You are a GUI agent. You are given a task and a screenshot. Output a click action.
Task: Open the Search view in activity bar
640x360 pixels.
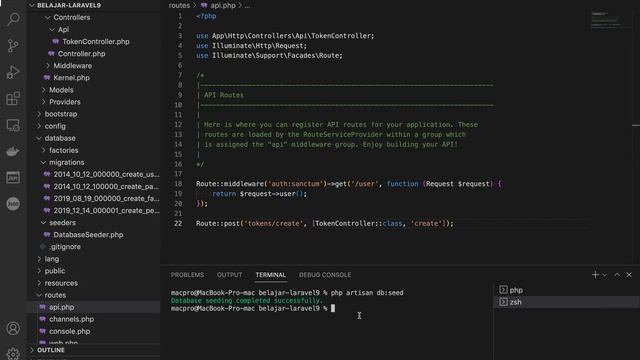13,19
